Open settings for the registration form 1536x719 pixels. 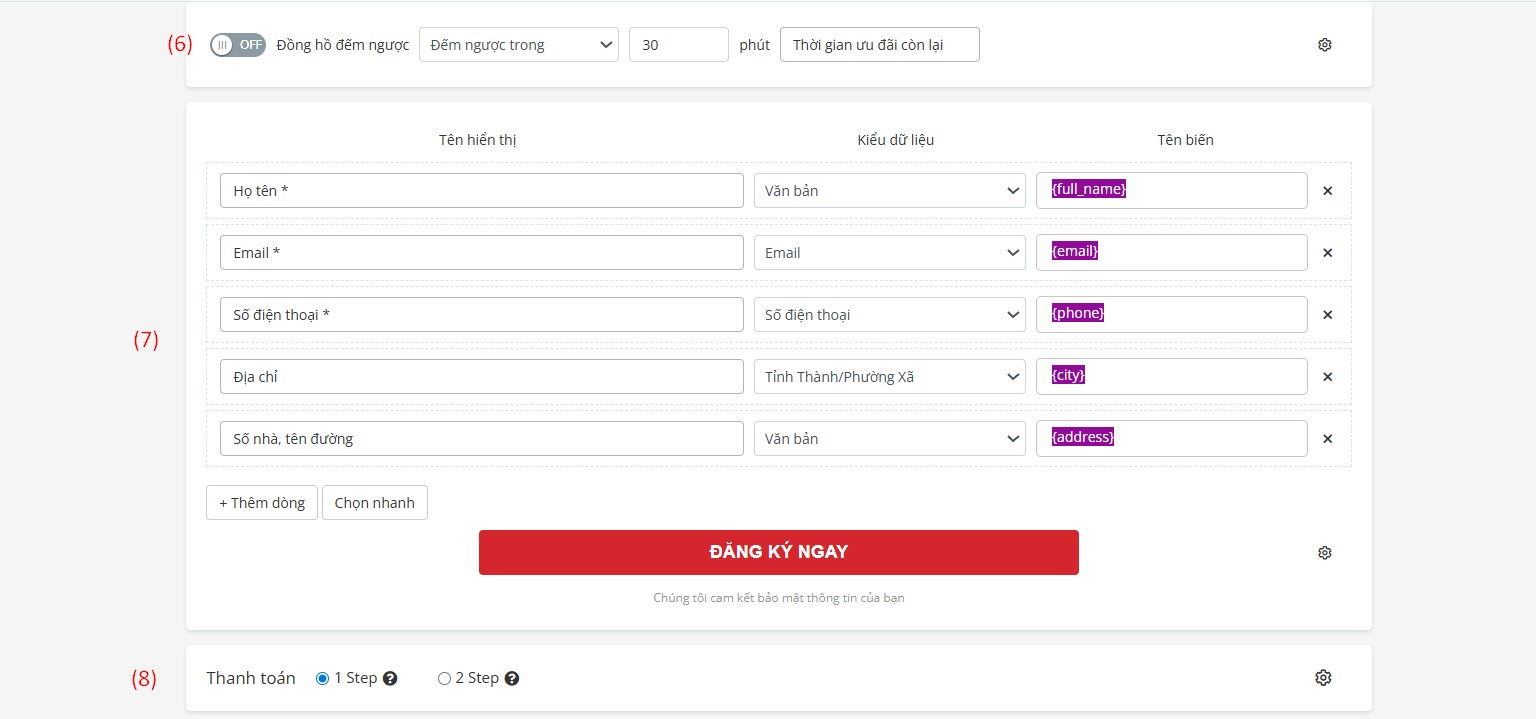(x=1324, y=552)
